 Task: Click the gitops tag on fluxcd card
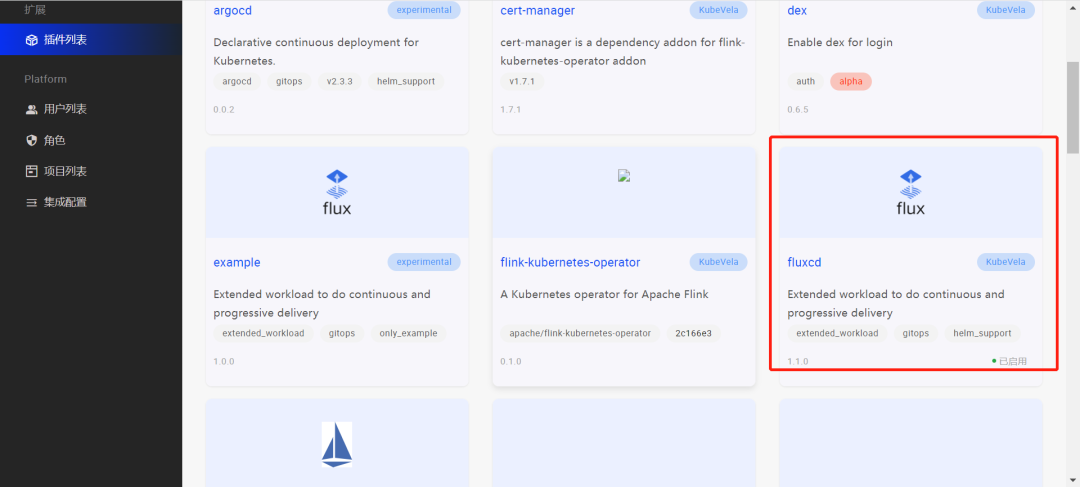pos(916,333)
